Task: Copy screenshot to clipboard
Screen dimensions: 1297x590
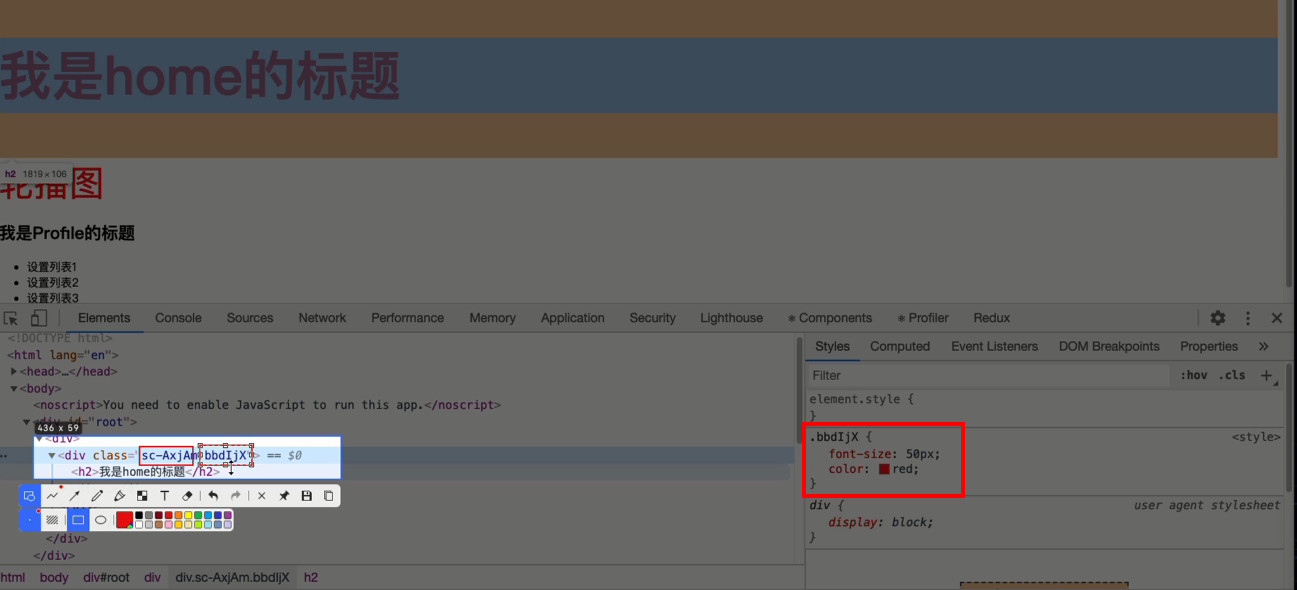Action: pos(328,496)
